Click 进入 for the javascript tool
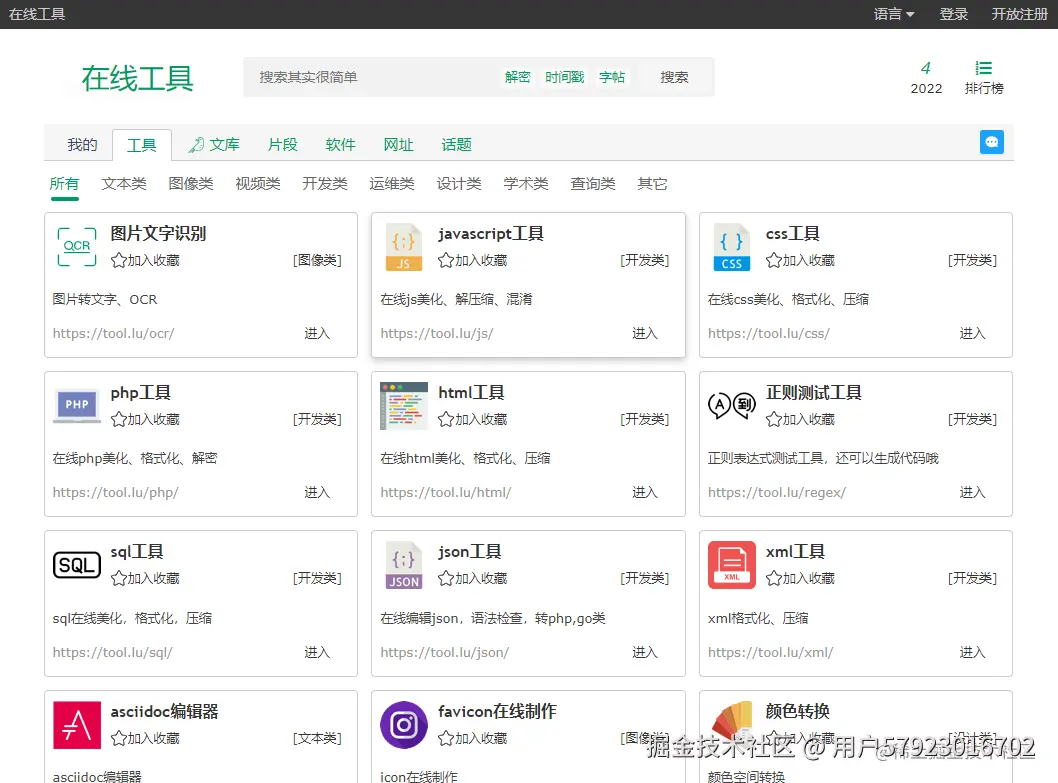 [644, 333]
